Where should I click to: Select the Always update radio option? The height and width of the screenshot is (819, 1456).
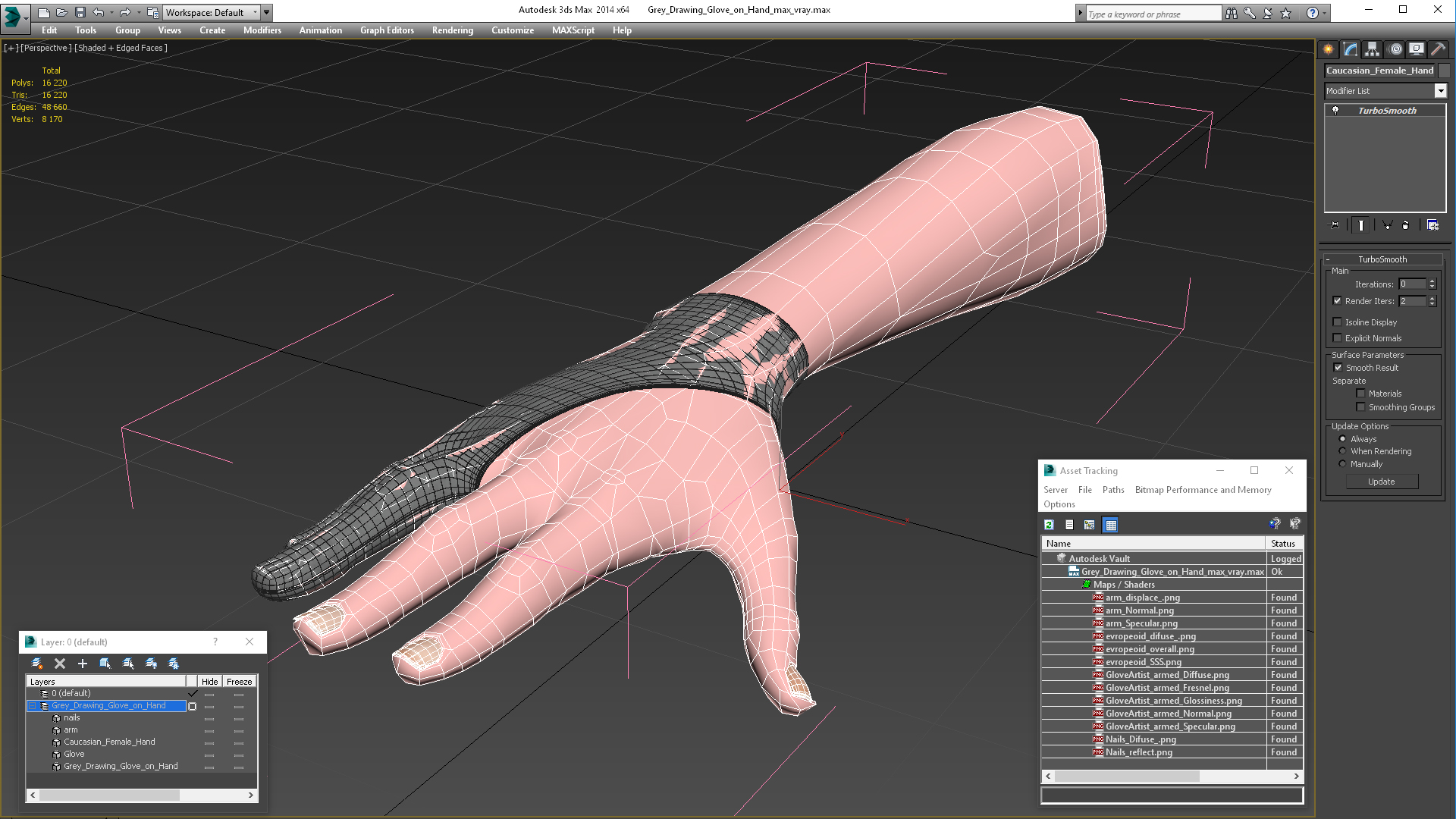click(x=1342, y=439)
